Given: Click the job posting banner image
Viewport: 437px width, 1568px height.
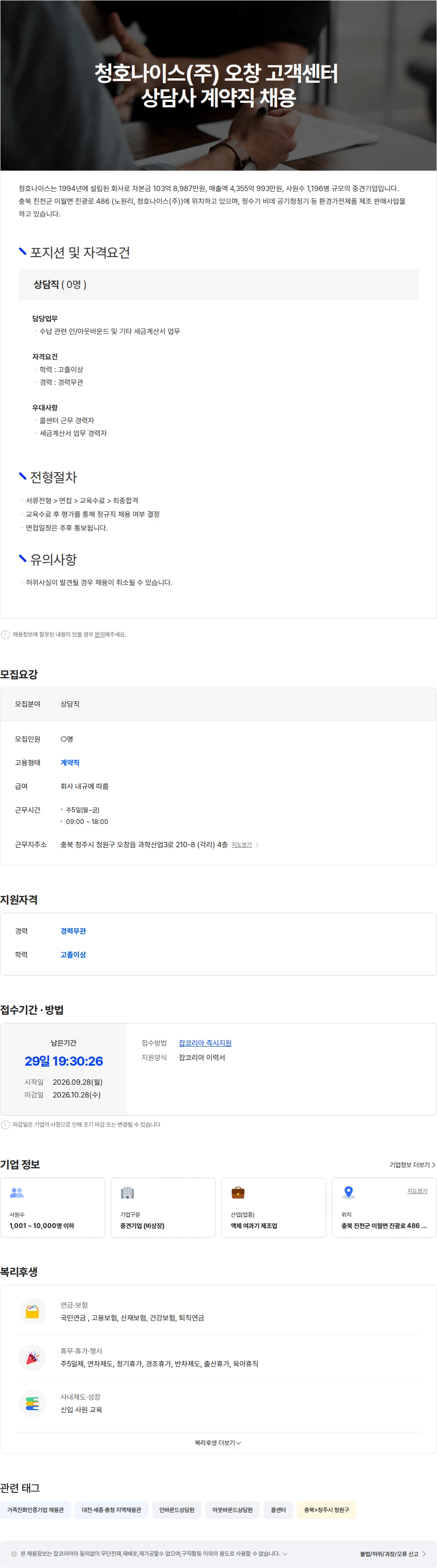Looking at the screenshot, I should pos(218,85).
